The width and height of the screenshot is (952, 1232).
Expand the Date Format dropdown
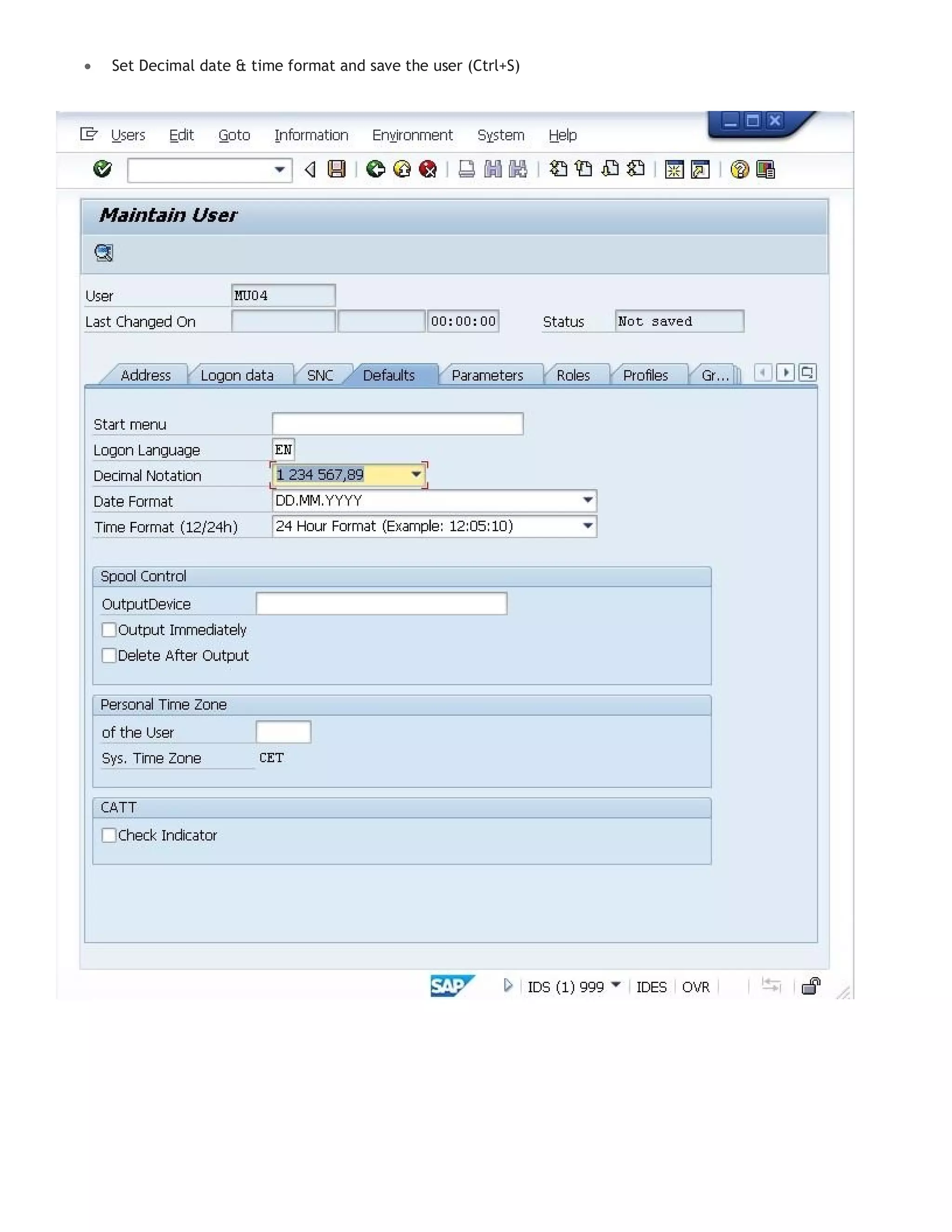tap(588, 500)
